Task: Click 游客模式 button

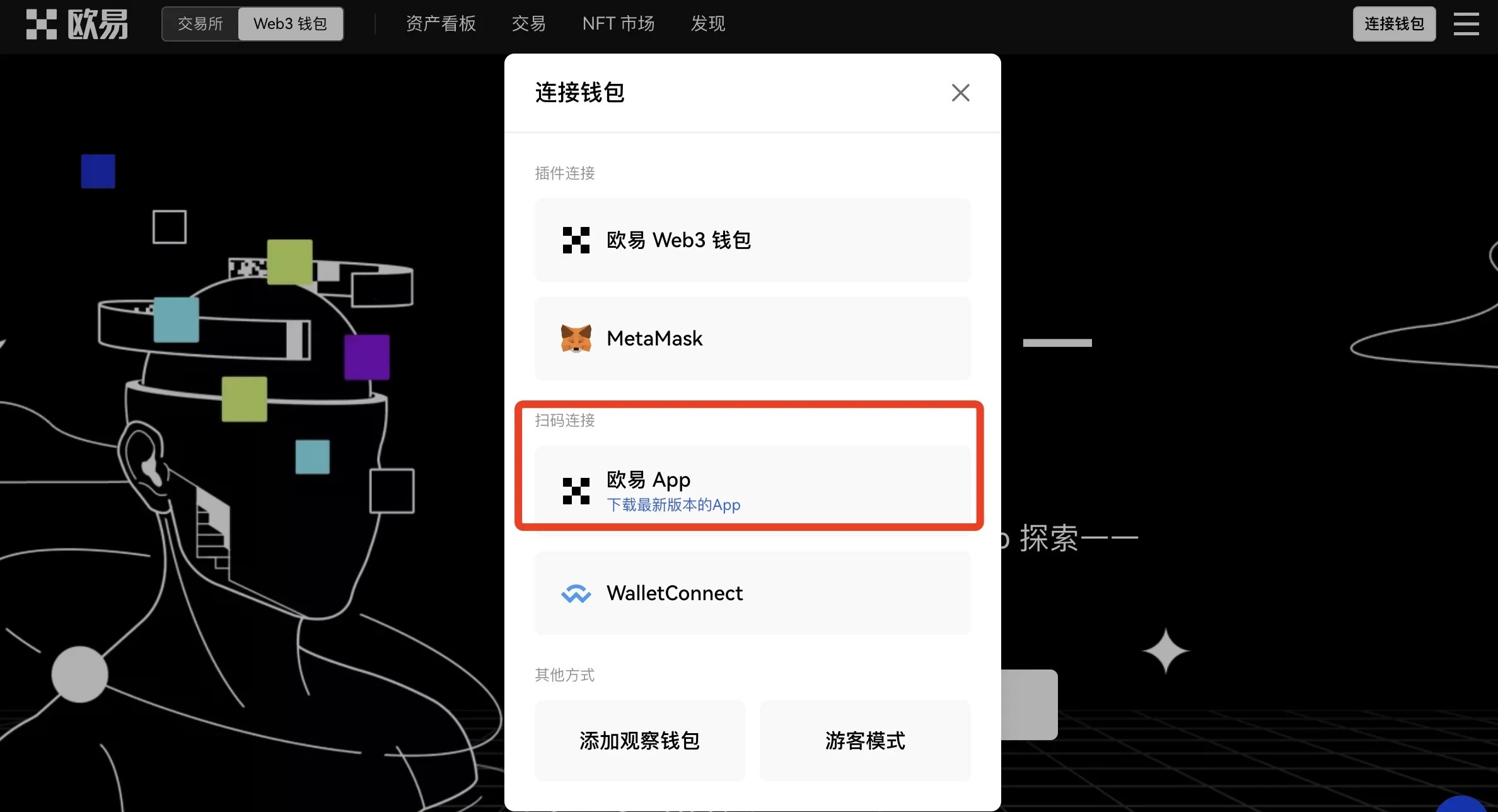Action: coord(865,740)
